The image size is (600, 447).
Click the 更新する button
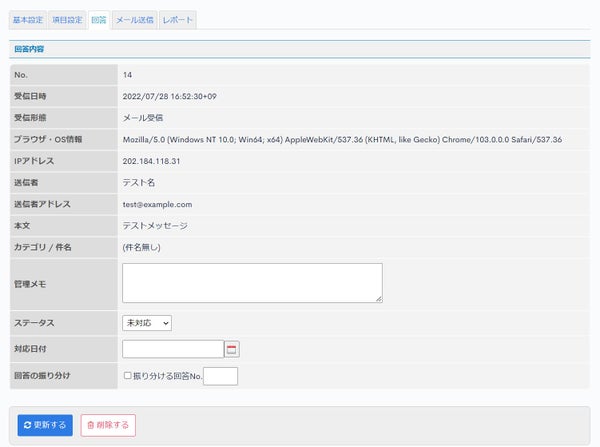point(45,425)
